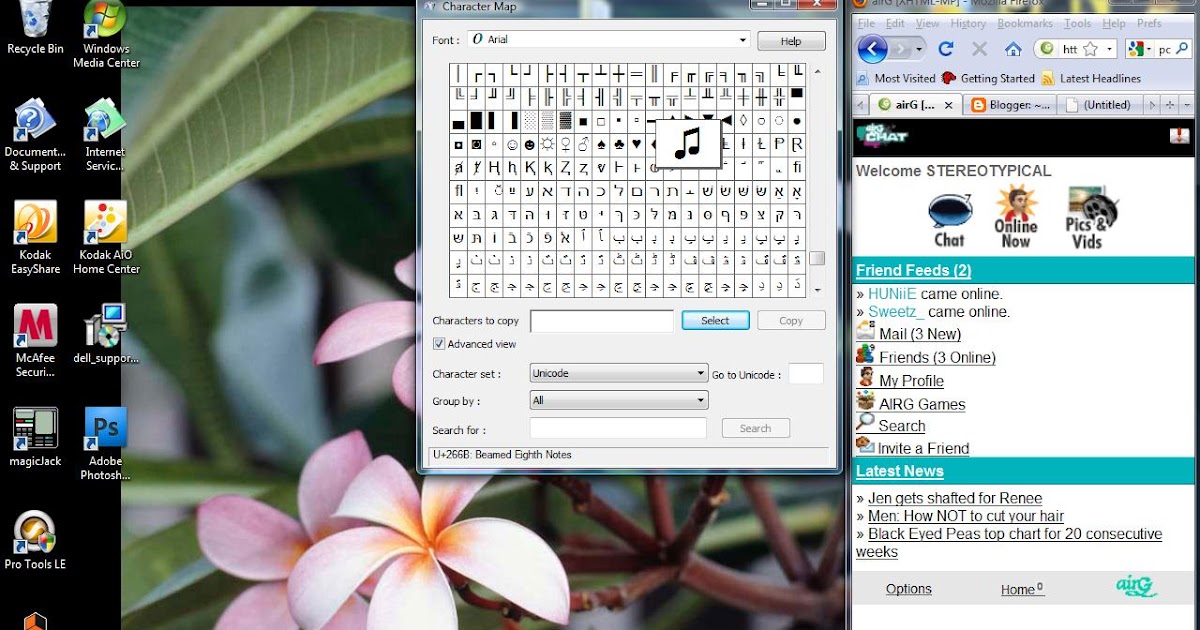
Task: Open Kodak EasyShare desktop shortcut
Action: click(x=36, y=238)
